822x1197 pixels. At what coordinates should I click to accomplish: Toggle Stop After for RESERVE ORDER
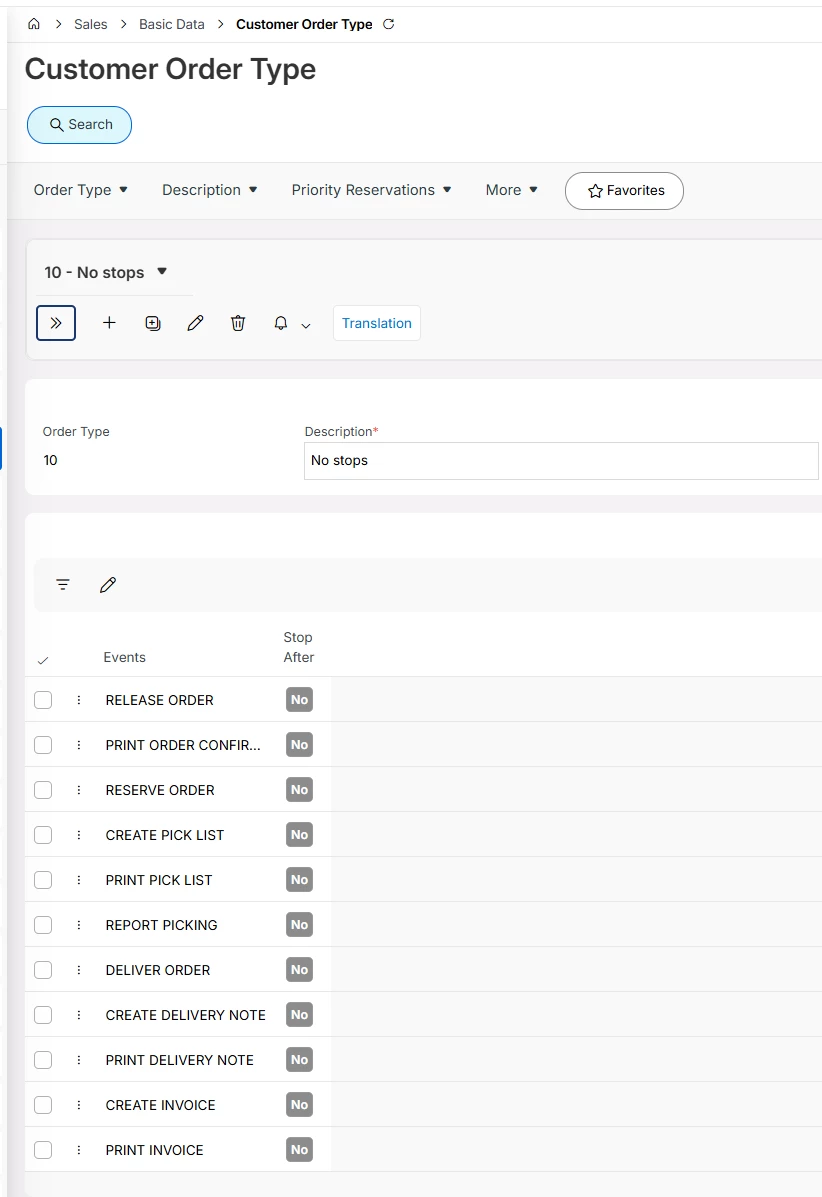pyautogui.click(x=299, y=790)
